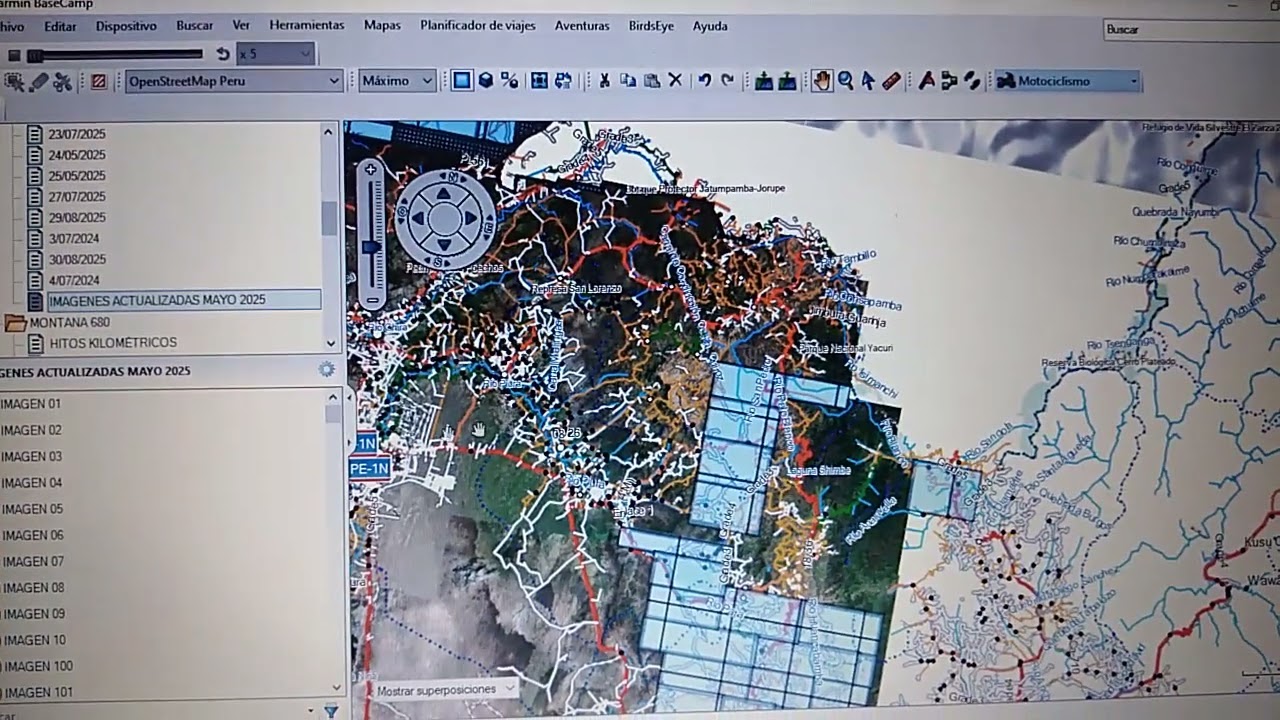1280x720 pixels.
Task: Click the fit-to-view arrows icon
Action: 539,81
